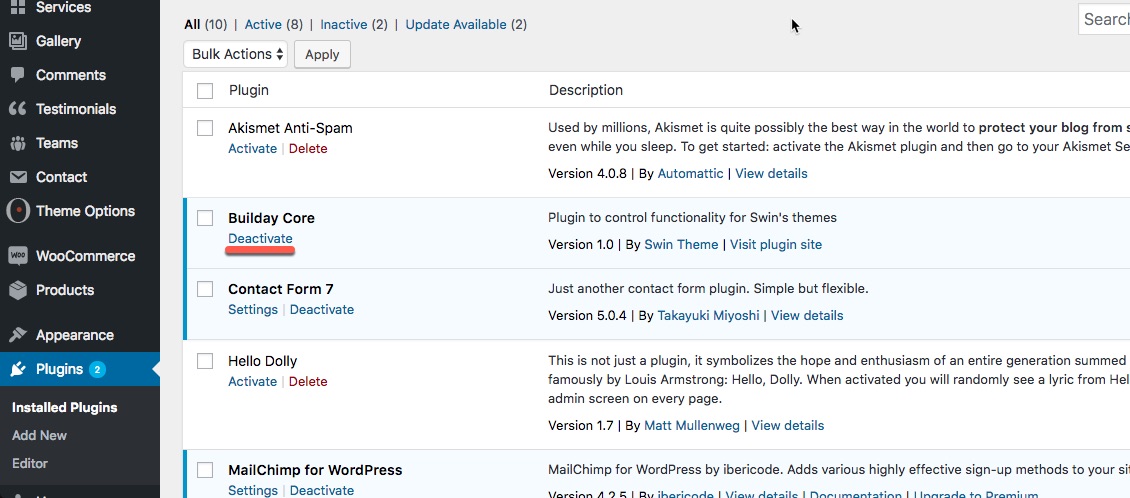Activate the Akismet Anti-Spam plugin
This screenshot has width=1130, height=498.
(x=252, y=148)
